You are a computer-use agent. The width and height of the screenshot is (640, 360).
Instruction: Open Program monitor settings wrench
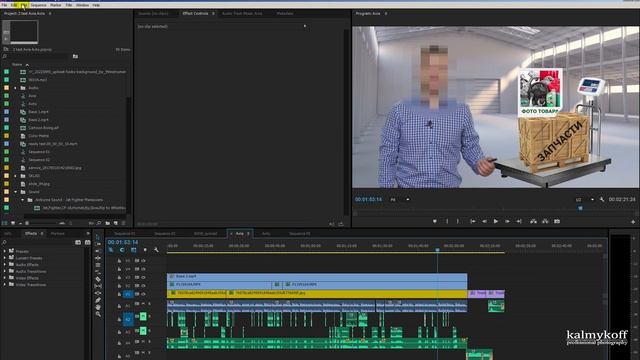[x=602, y=200]
